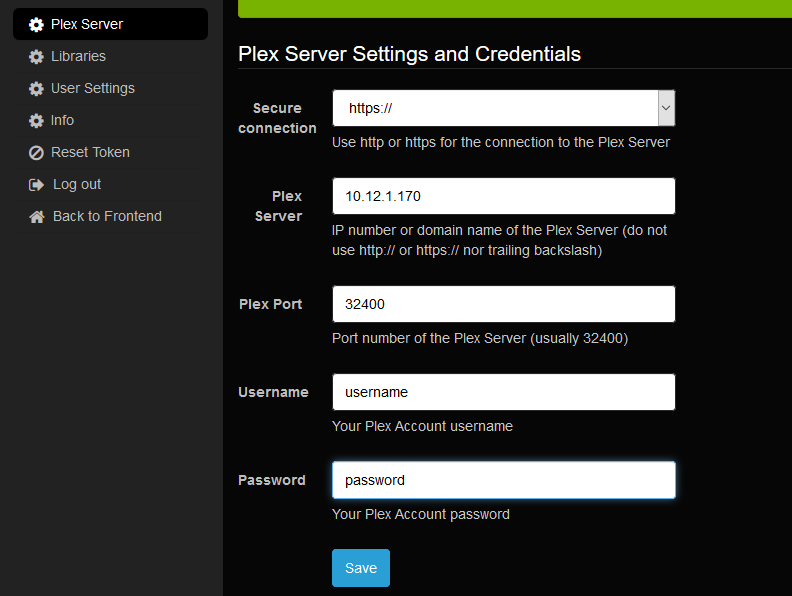The width and height of the screenshot is (792, 596).
Task: Click the Secure connection label
Action: coord(277,118)
